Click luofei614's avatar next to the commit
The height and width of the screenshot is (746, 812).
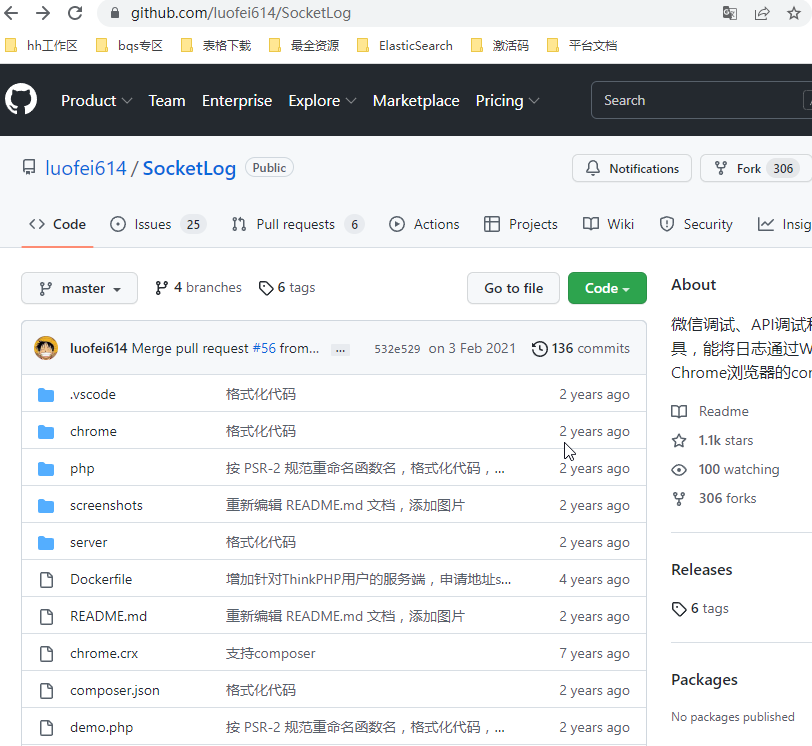click(45, 348)
